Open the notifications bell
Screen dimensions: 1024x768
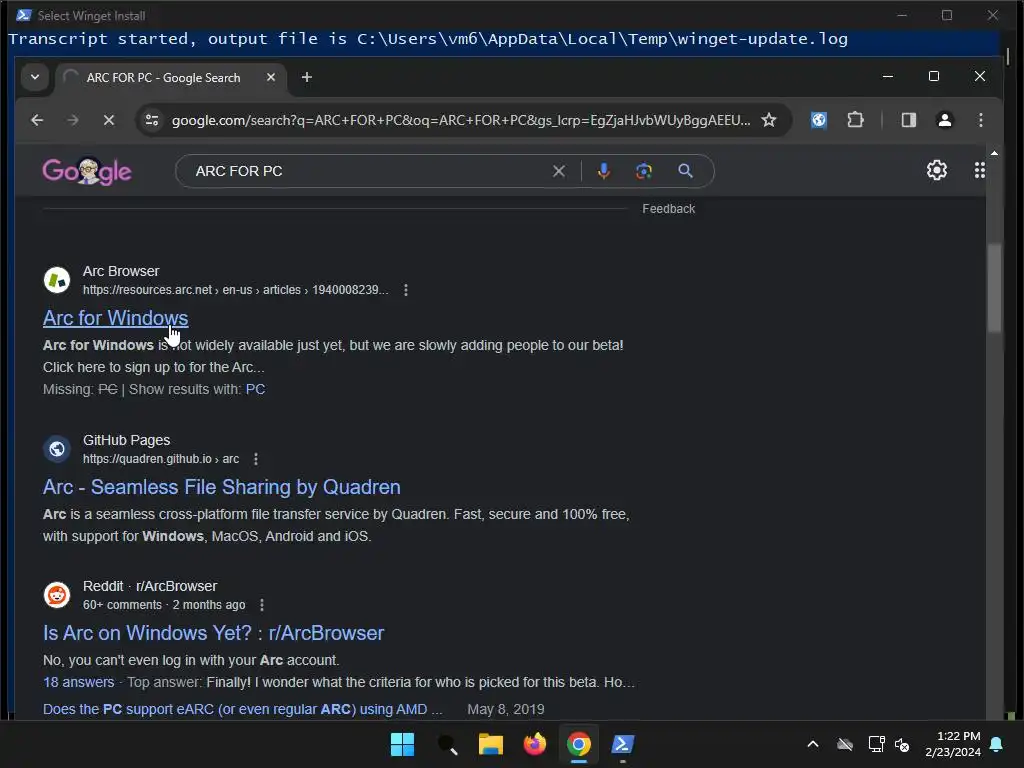997,744
